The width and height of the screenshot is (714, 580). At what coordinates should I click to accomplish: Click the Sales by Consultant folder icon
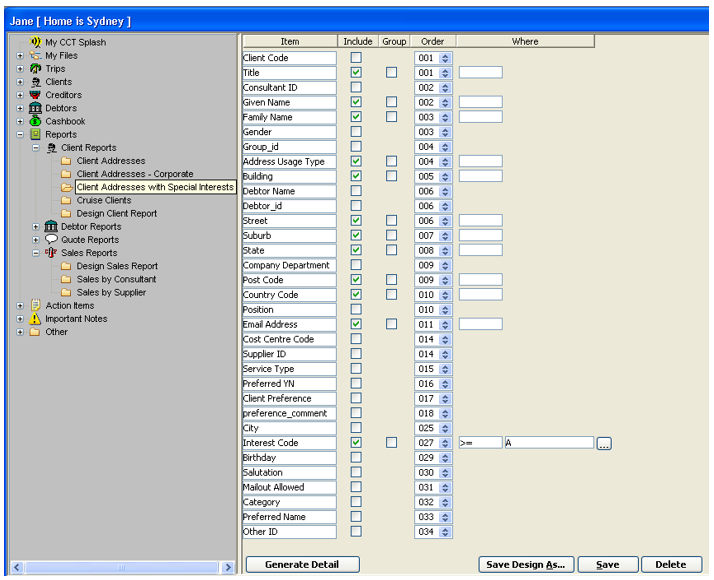pyautogui.click(x=66, y=279)
